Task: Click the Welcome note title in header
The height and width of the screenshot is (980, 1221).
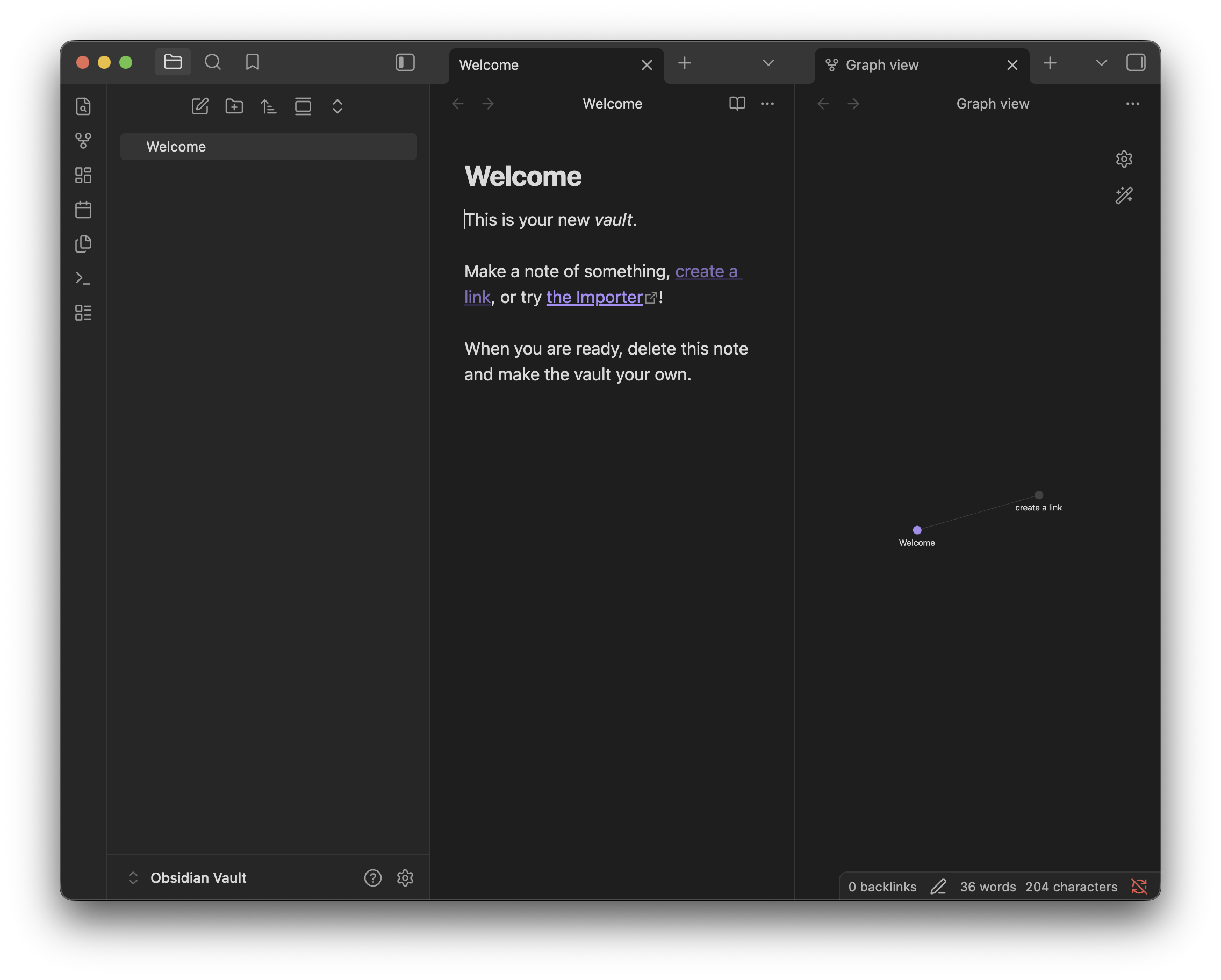Action: tap(612, 104)
